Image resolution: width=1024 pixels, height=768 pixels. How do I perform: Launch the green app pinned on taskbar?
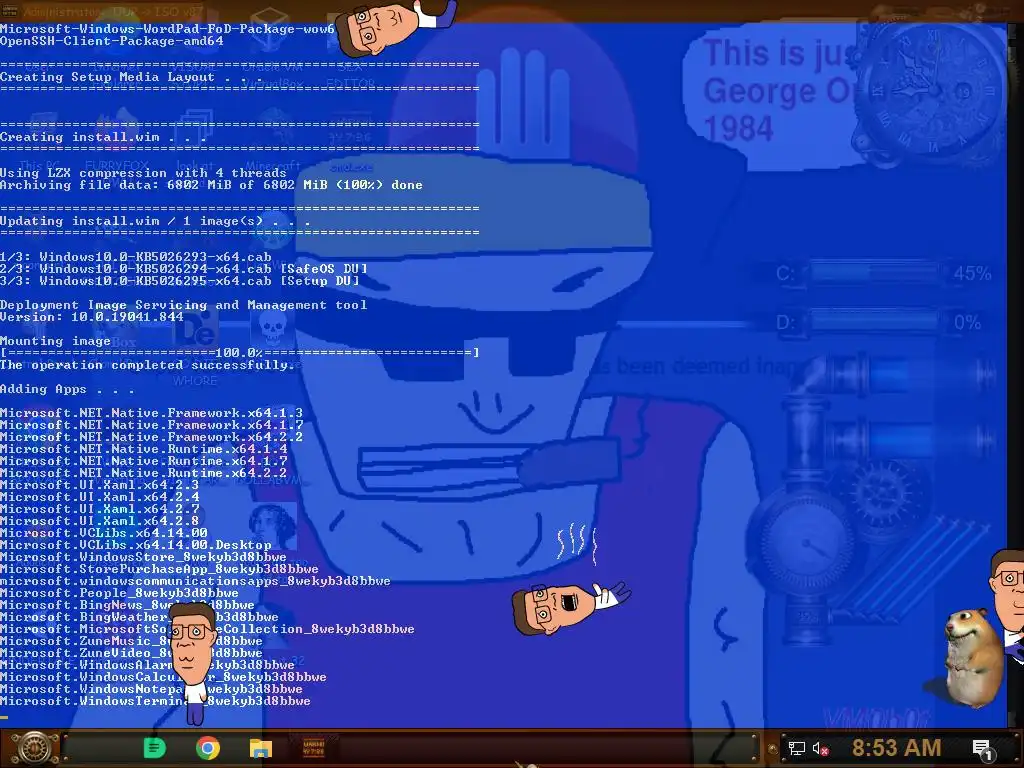coord(154,748)
